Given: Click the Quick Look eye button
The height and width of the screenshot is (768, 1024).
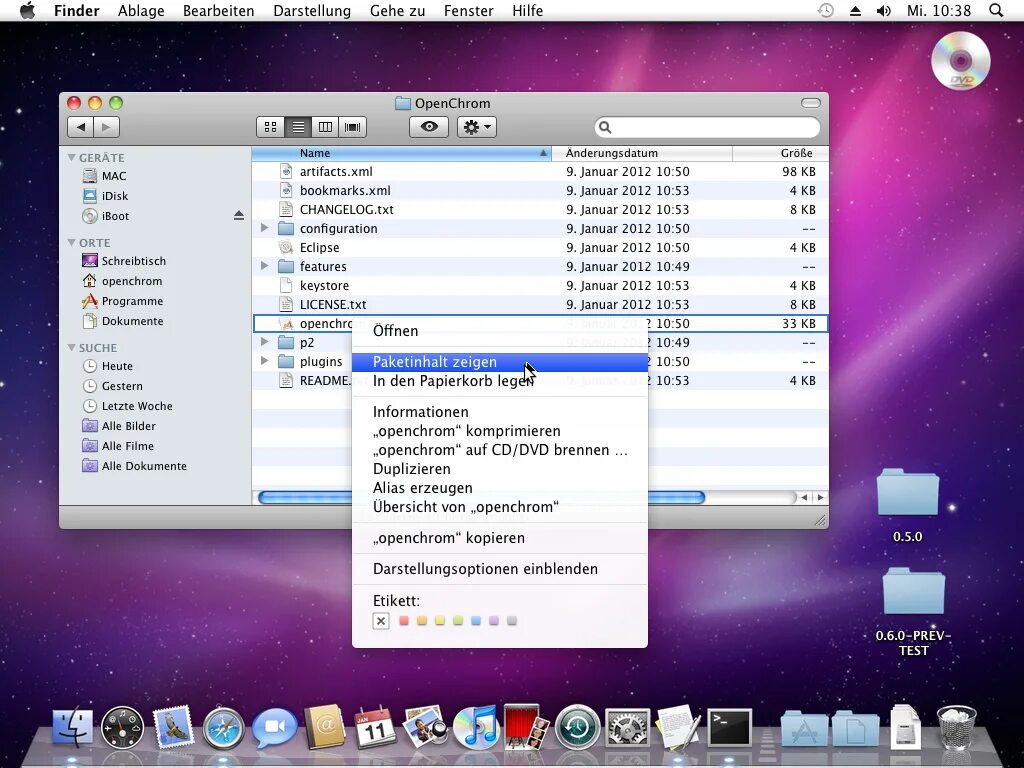Looking at the screenshot, I should 429,127.
